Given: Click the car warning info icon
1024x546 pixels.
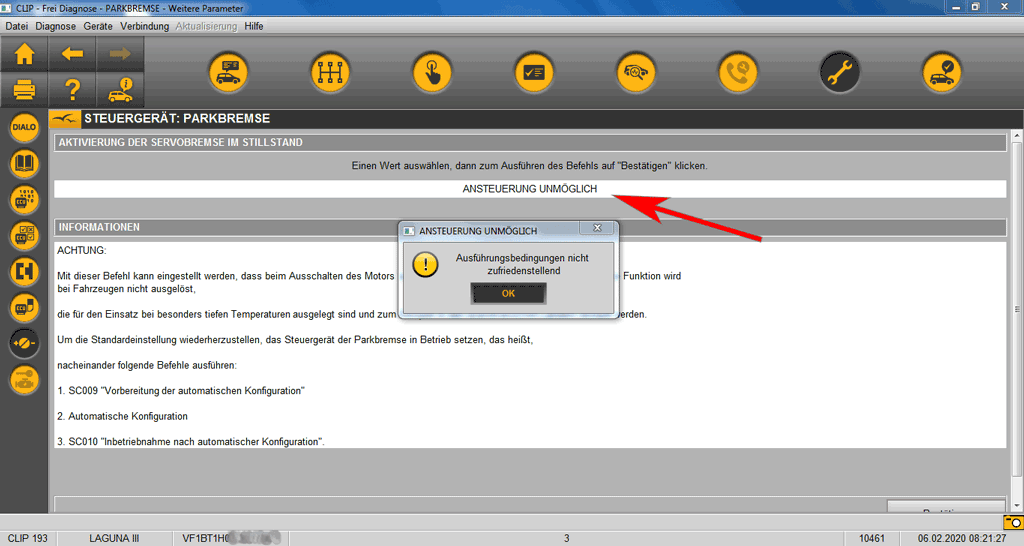Looking at the screenshot, I should pos(120,90).
